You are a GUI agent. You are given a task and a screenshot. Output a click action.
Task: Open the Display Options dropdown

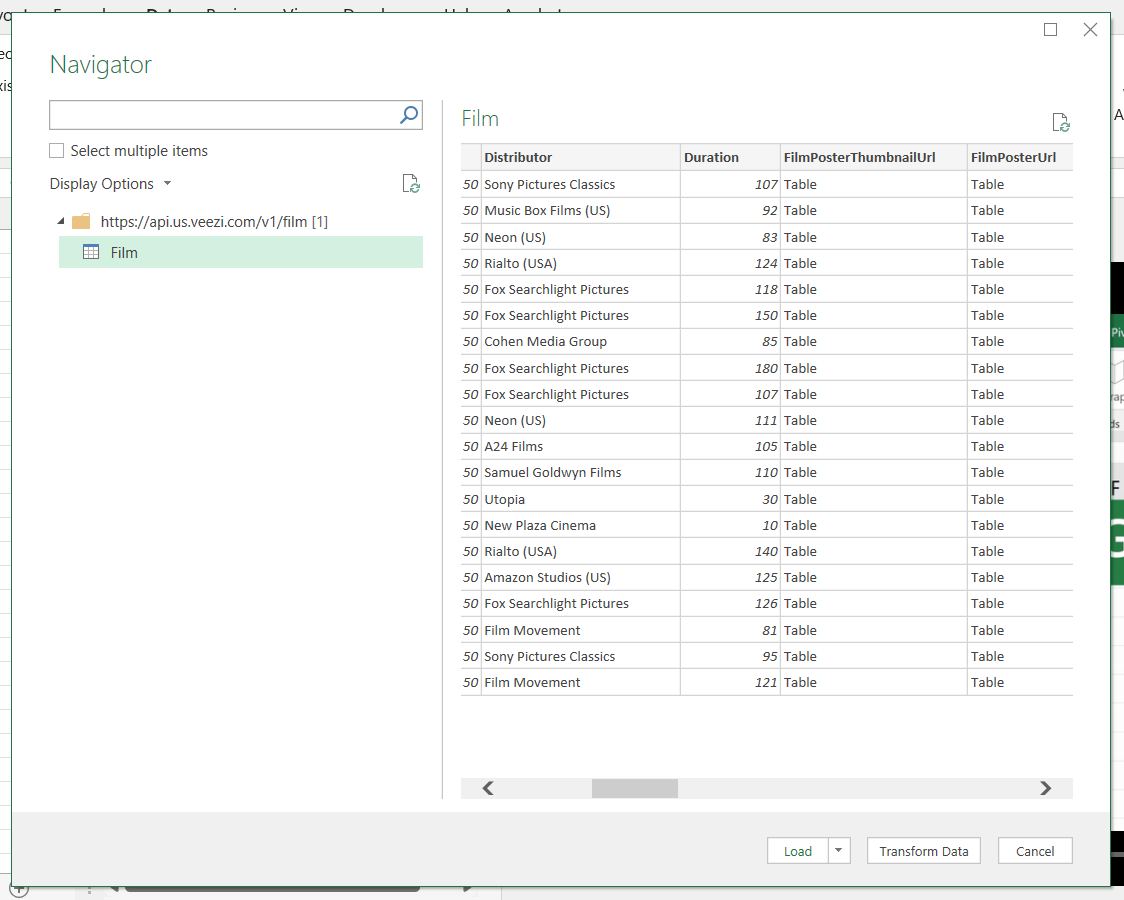tap(110, 183)
